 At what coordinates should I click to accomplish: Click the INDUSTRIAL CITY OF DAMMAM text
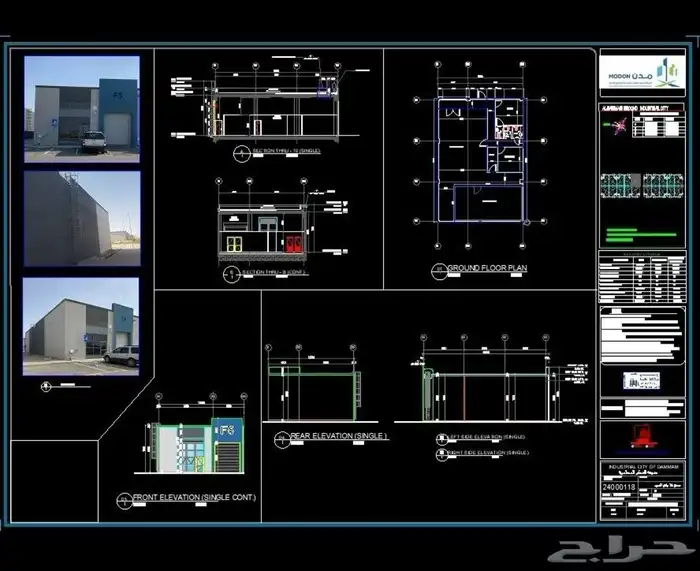click(643, 468)
